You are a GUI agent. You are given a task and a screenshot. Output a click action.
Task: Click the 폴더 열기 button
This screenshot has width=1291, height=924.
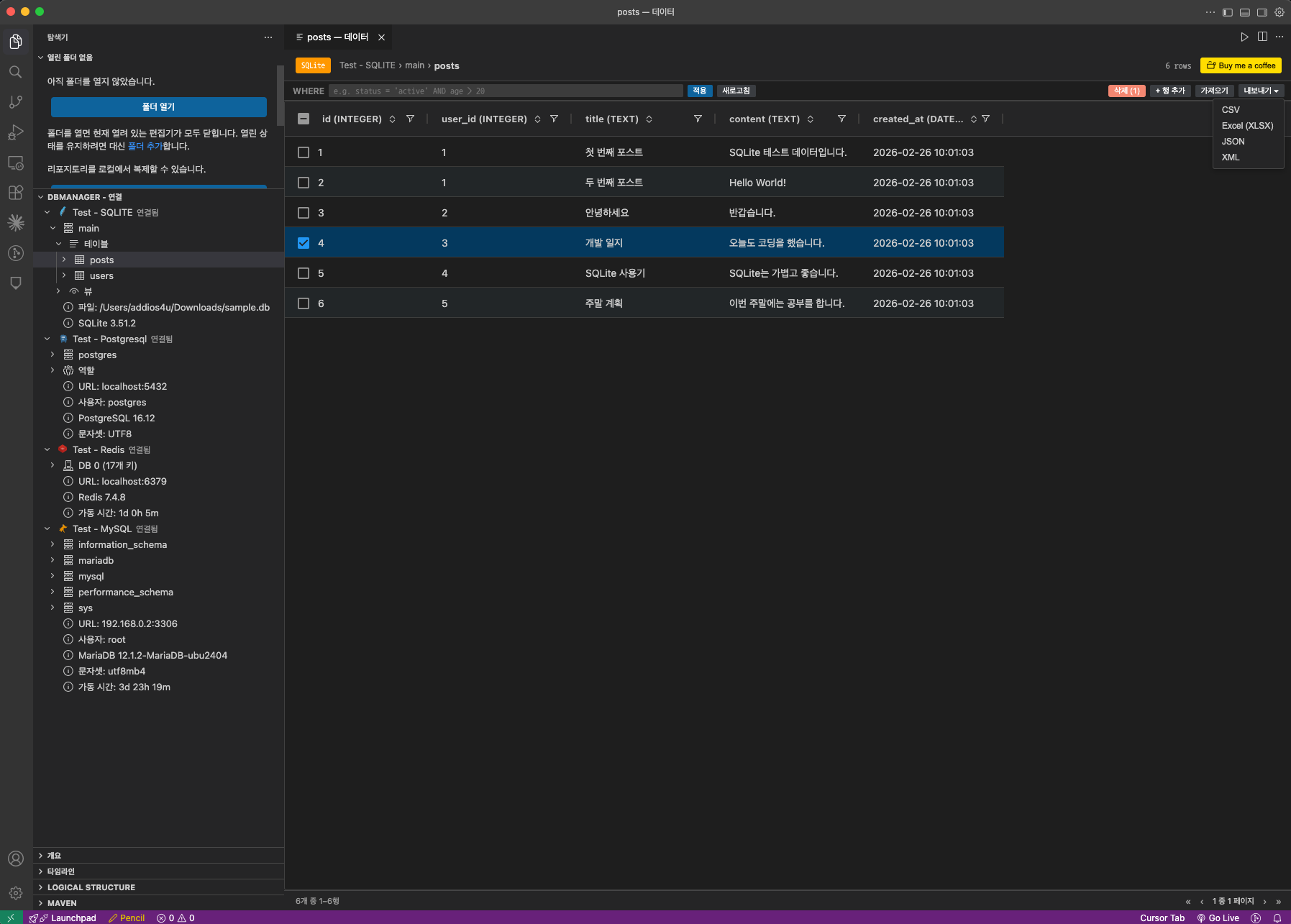158,106
